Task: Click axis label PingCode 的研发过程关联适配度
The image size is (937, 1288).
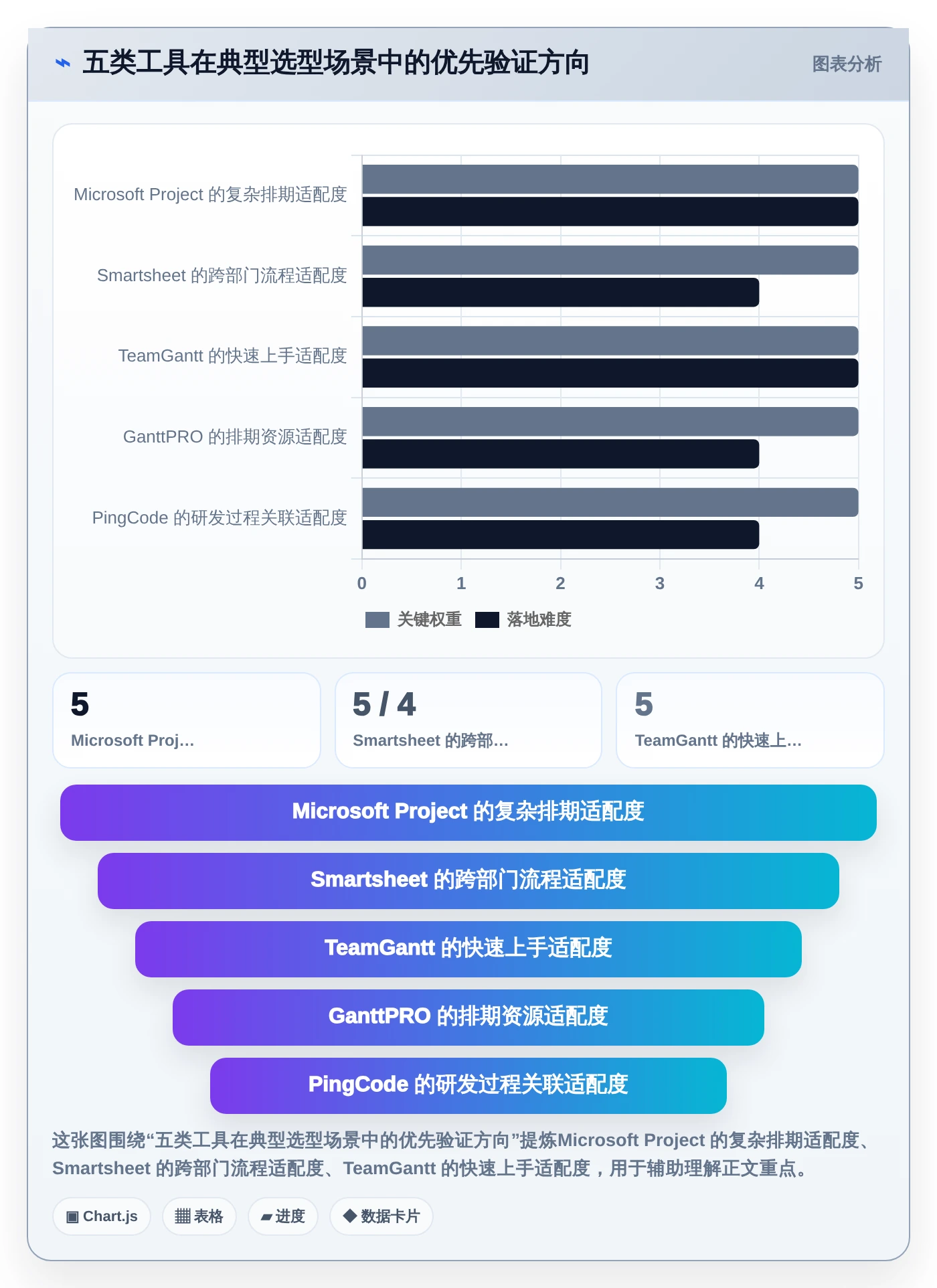Action: coord(220,518)
